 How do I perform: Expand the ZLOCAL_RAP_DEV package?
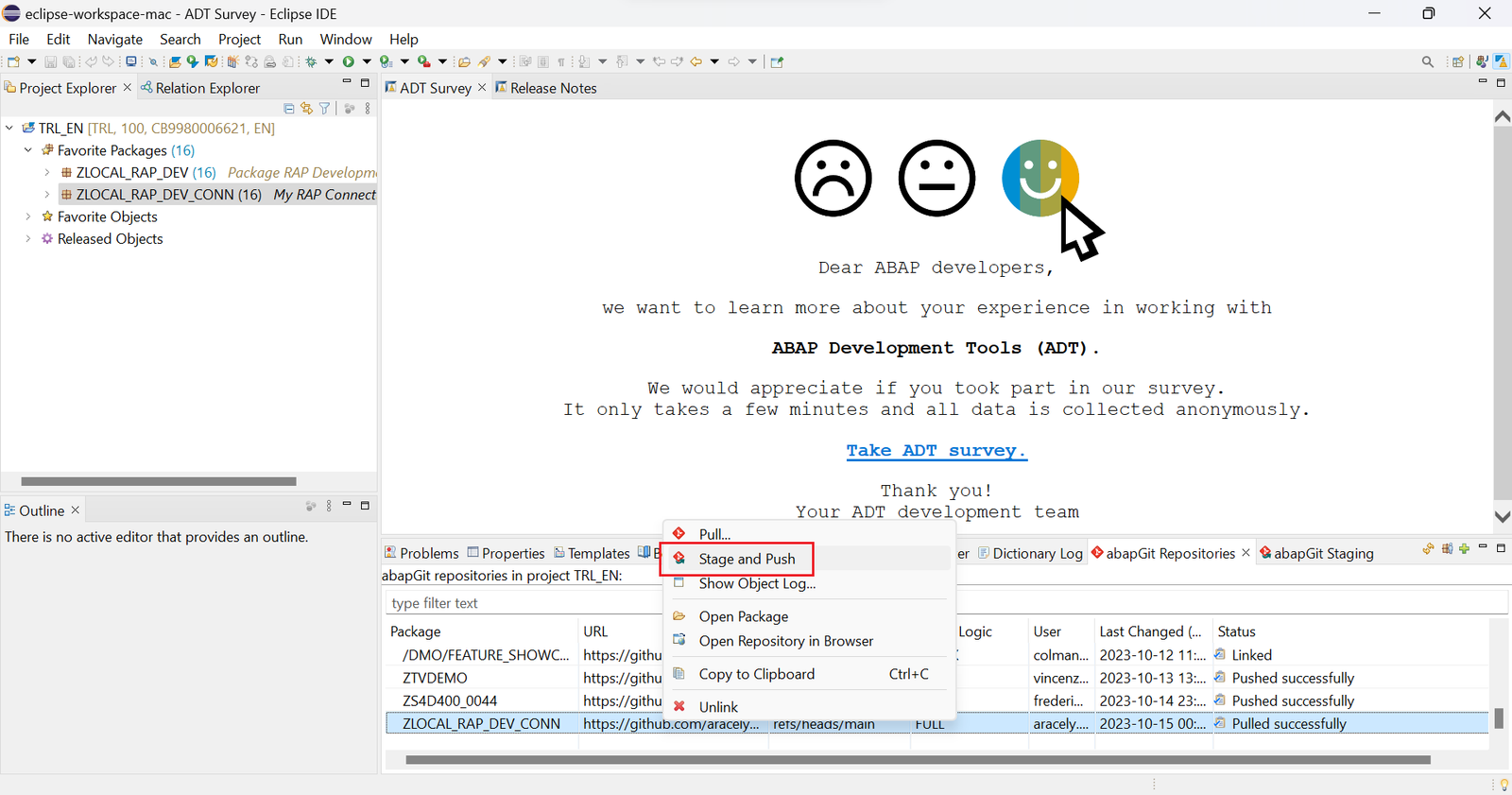pos(47,172)
